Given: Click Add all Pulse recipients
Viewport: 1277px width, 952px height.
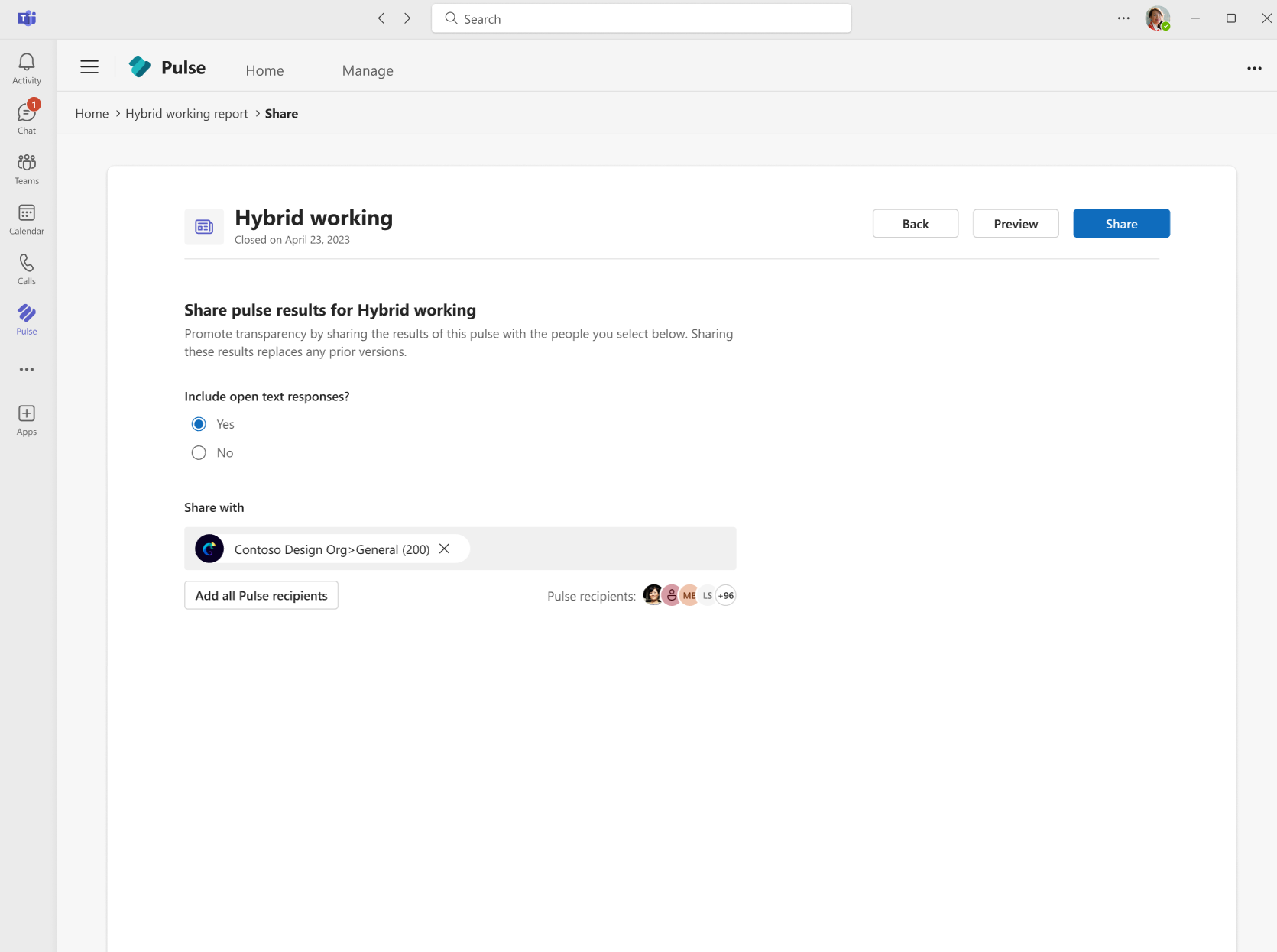Looking at the screenshot, I should tap(261, 595).
